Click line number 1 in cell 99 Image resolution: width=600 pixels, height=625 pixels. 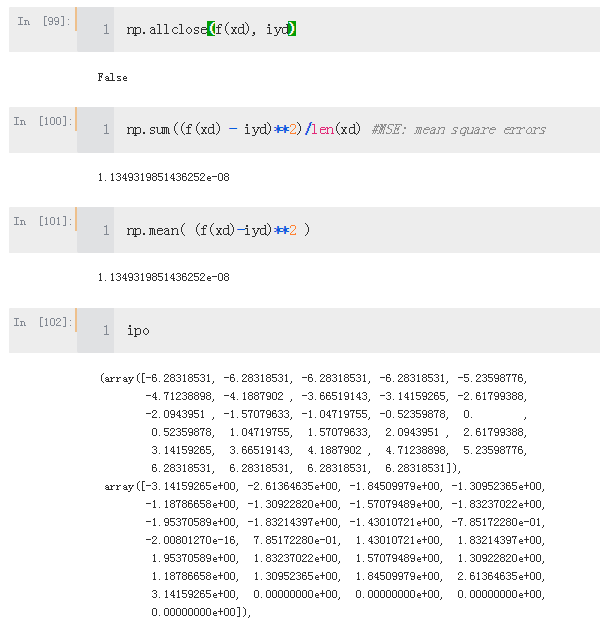click(106, 29)
